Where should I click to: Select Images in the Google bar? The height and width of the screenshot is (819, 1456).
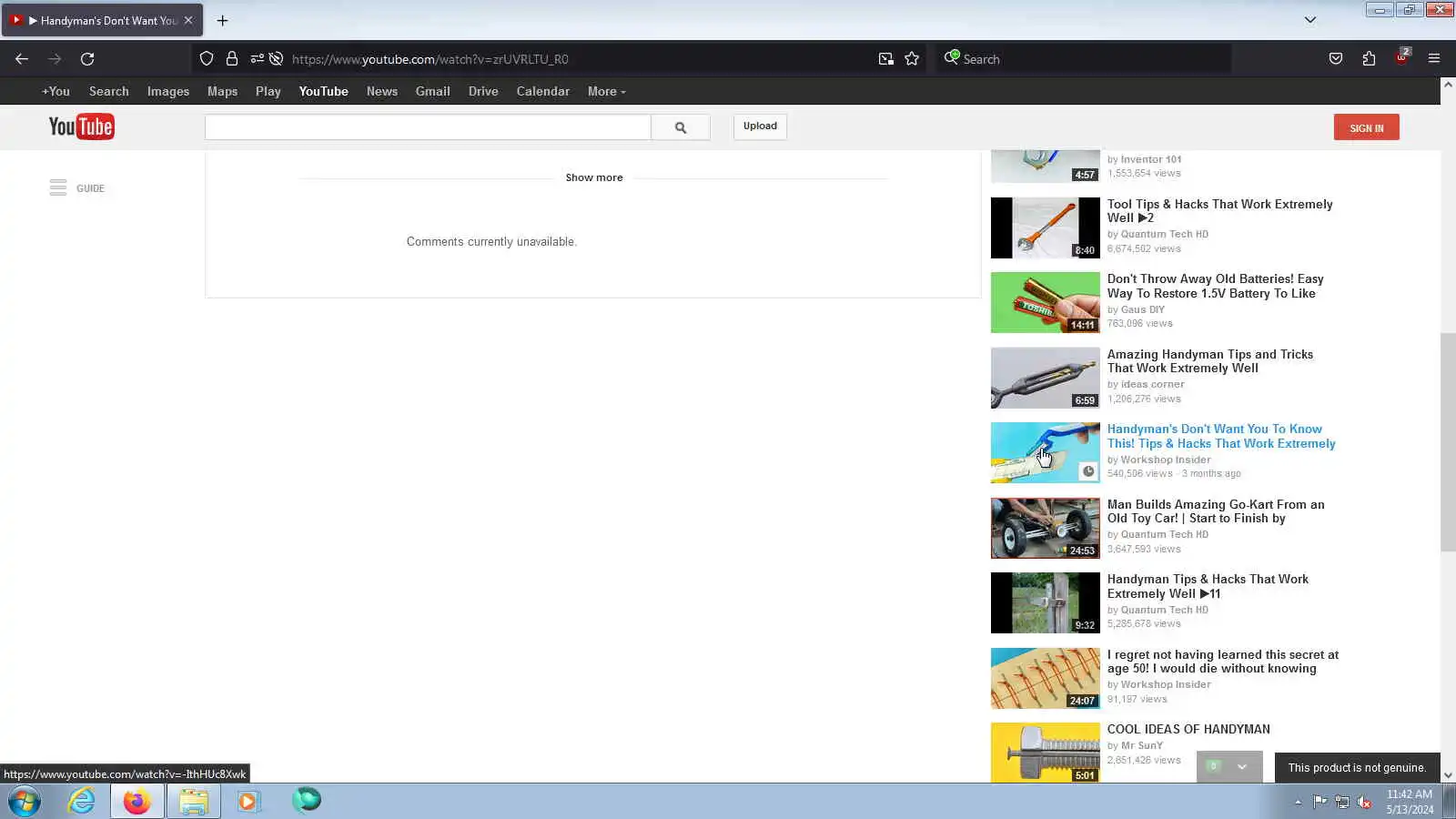pos(168,92)
